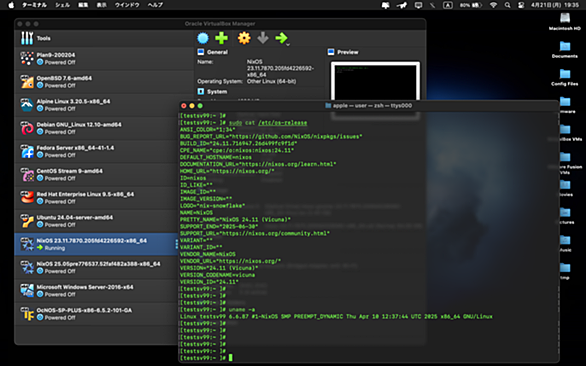Viewport: 586px width, 366px height.
Task: Select the Red Hat Enterprise Linux VM icon
Action: coord(27,197)
